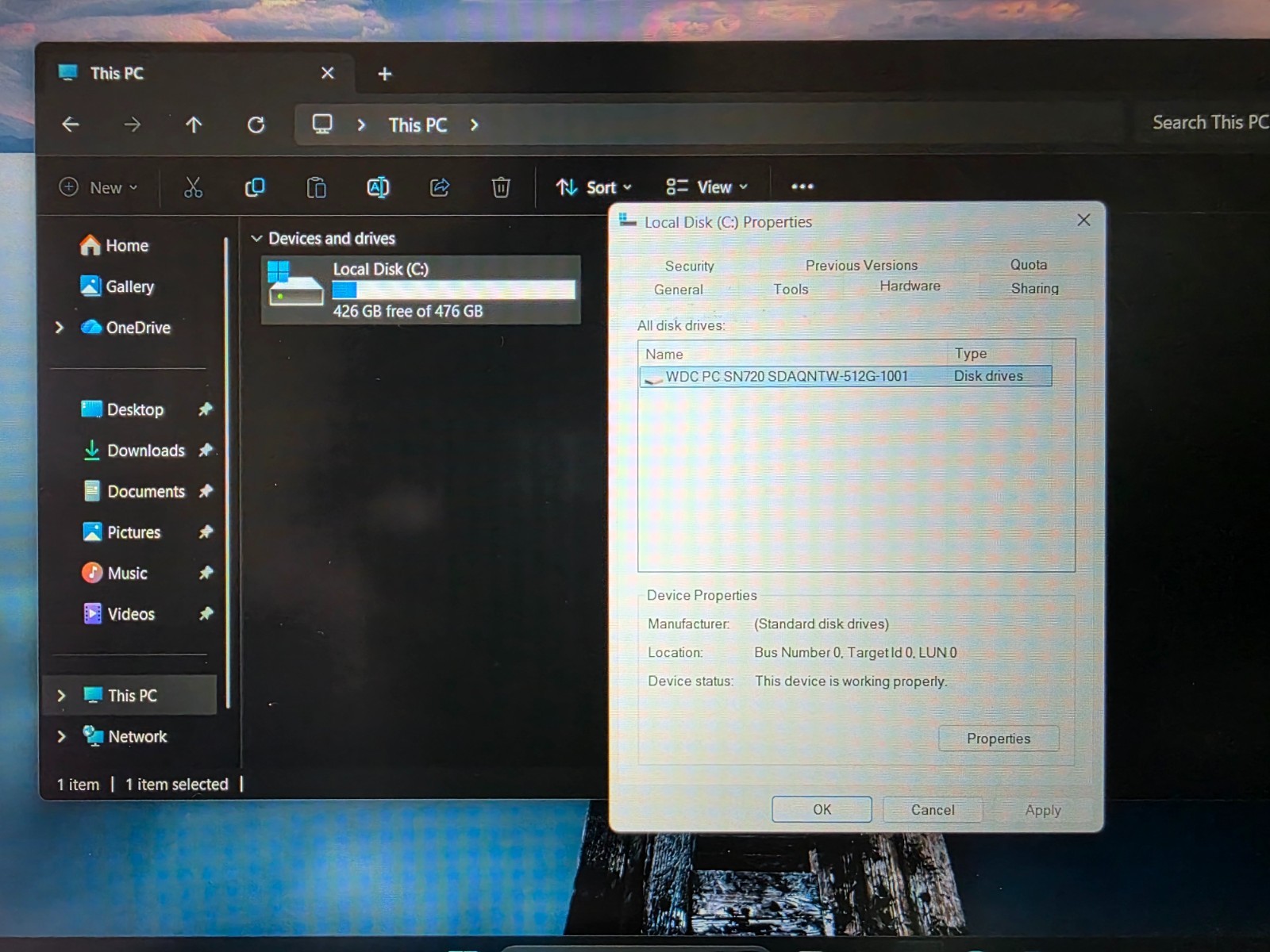Viewport: 1270px width, 952px height.
Task: Go back using the back arrow
Action: click(71, 125)
